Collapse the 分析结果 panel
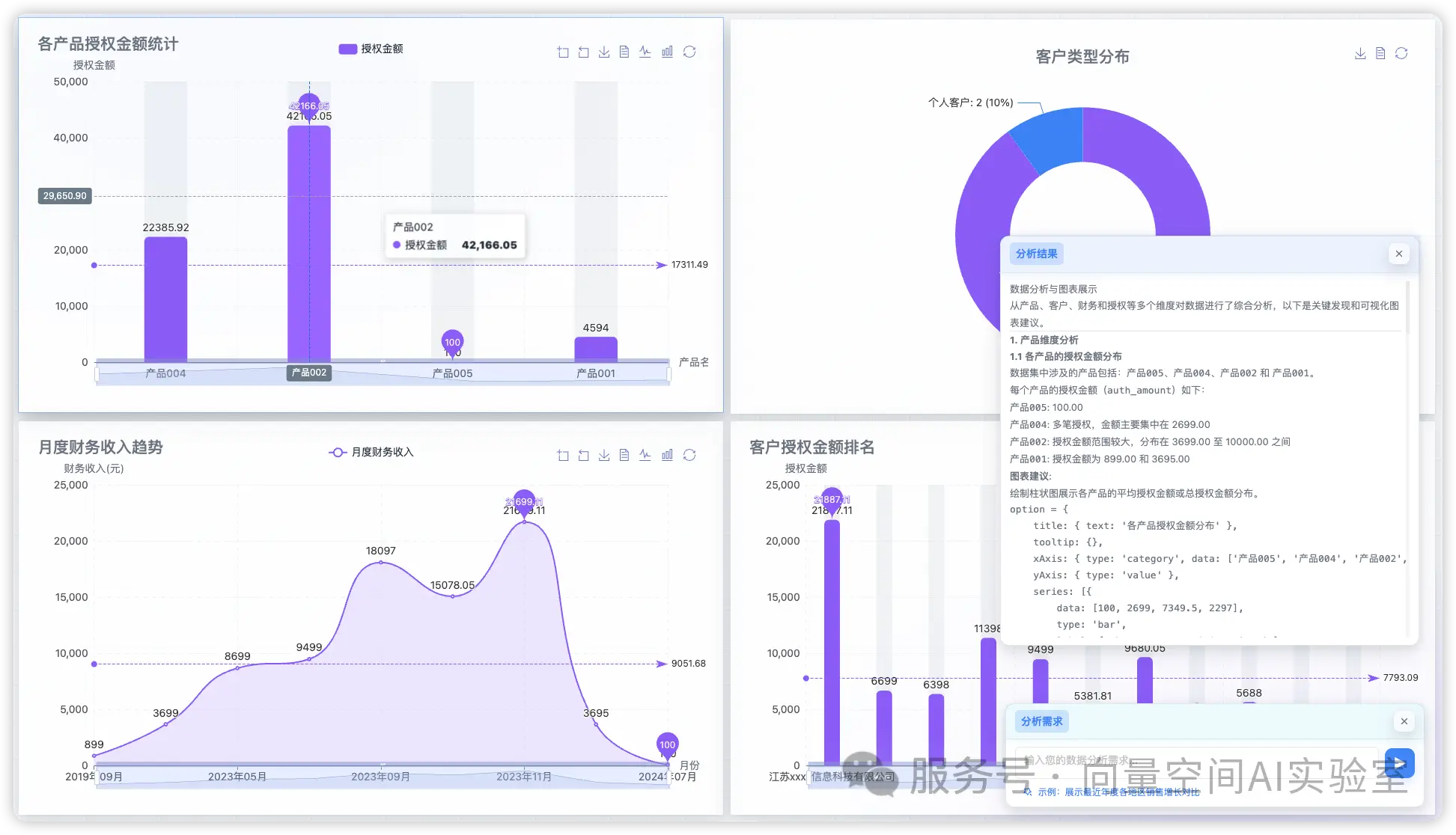This screenshot has width=1456, height=835. coord(1398,254)
